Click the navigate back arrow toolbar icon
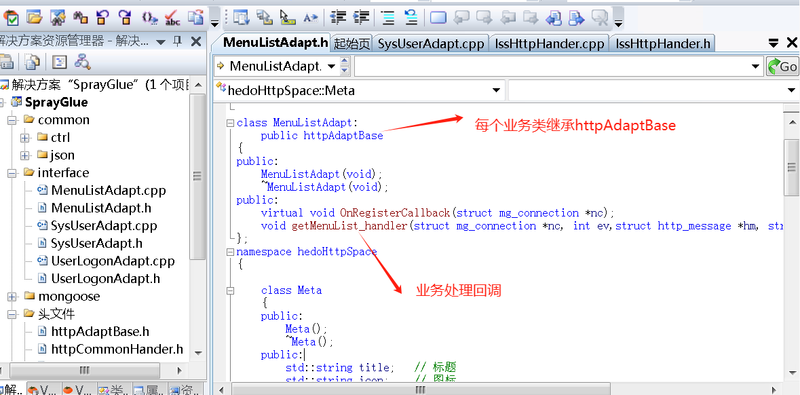Image resolution: width=800 pixels, height=395 pixels. pyautogui.click(x=104, y=18)
